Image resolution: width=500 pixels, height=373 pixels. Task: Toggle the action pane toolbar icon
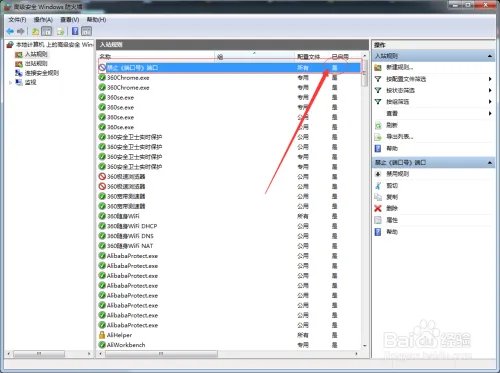86,32
